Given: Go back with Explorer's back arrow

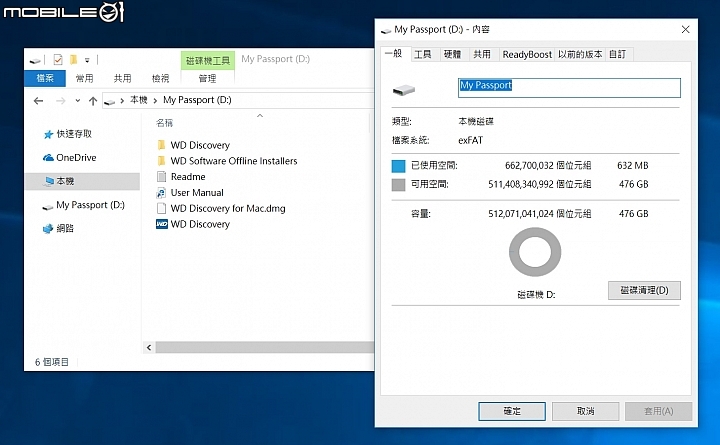Looking at the screenshot, I should click(39, 101).
